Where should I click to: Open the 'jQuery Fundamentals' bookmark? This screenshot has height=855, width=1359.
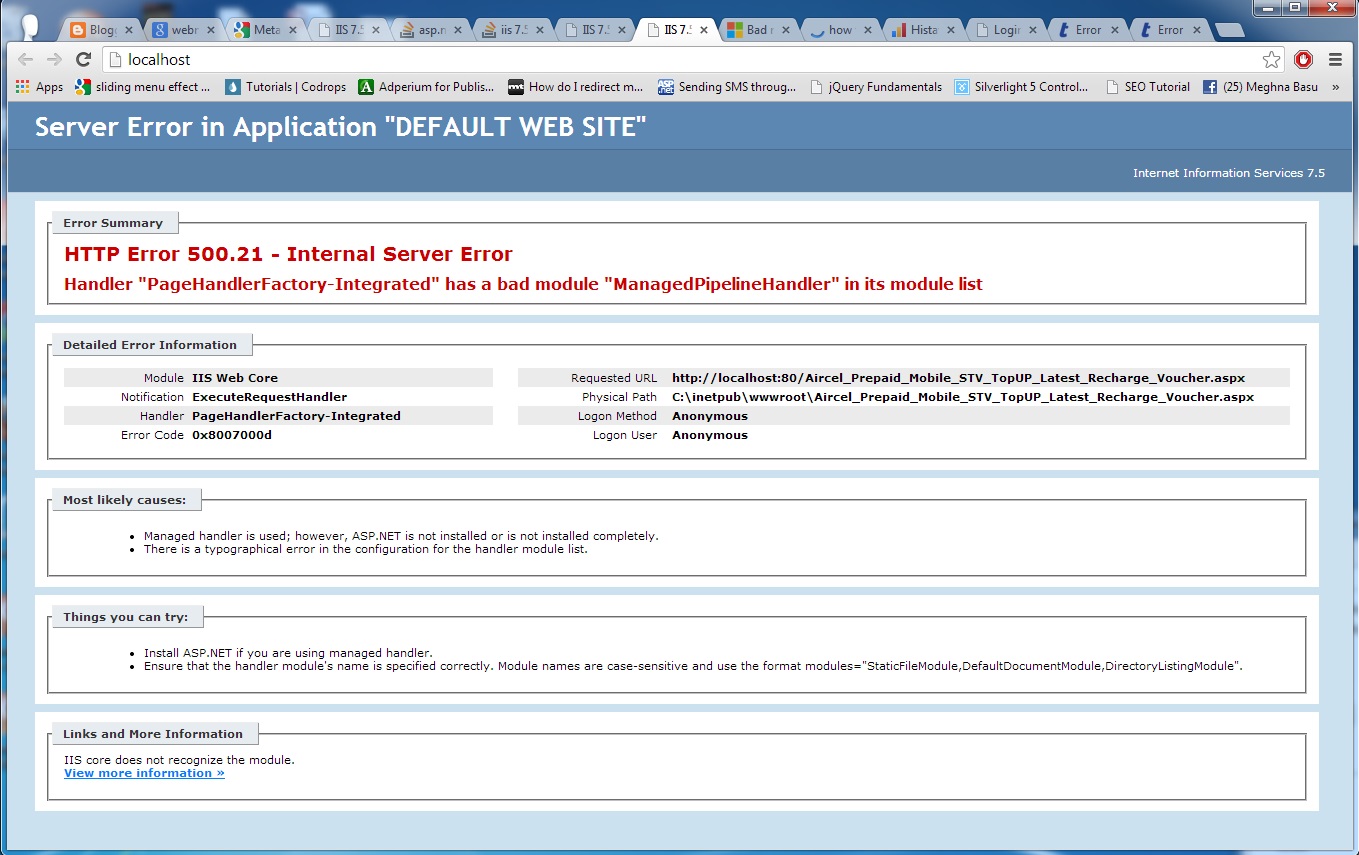click(x=875, y=87)
